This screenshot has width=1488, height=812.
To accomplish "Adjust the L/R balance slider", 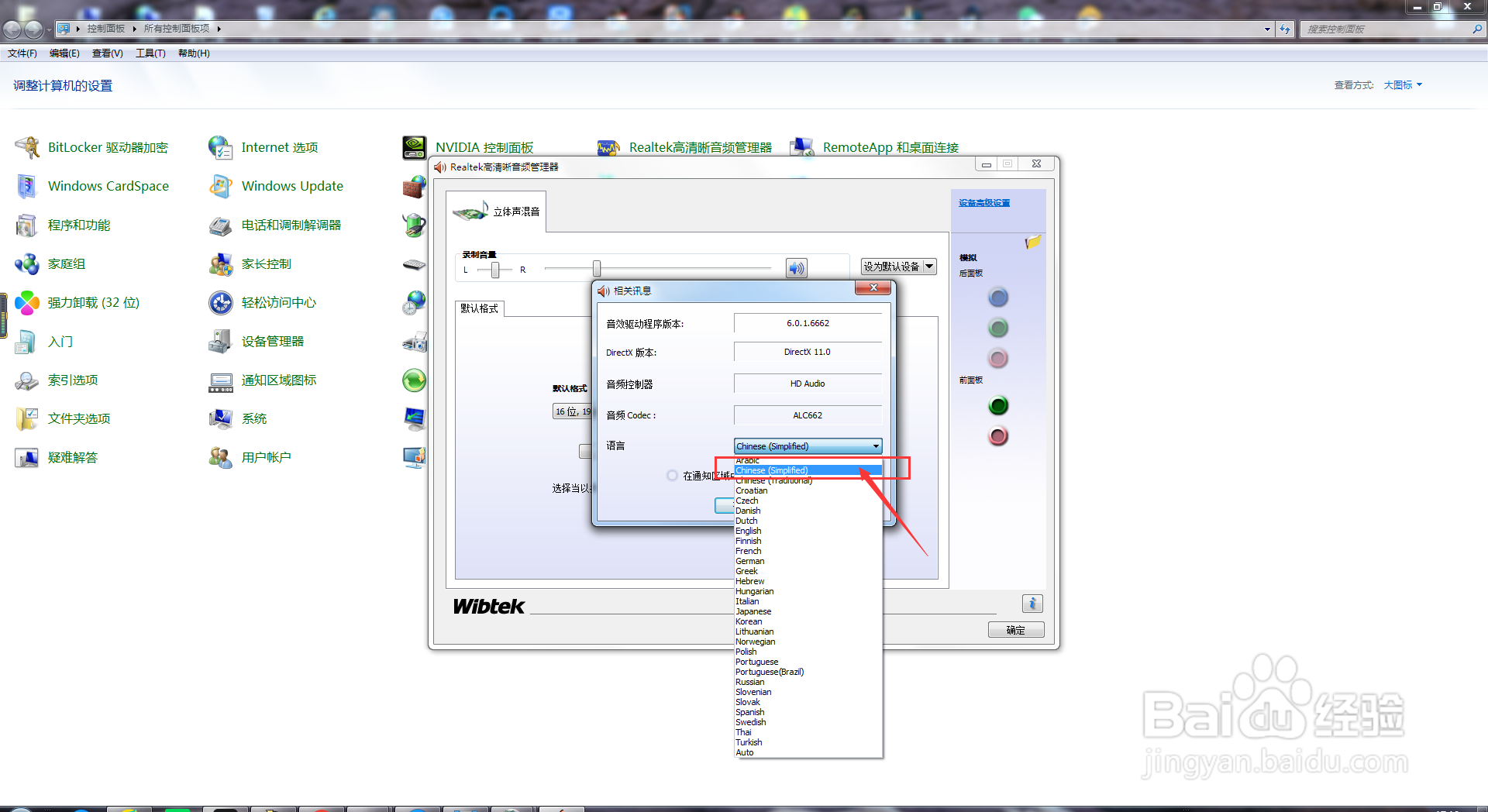I will tap(495, 269).
